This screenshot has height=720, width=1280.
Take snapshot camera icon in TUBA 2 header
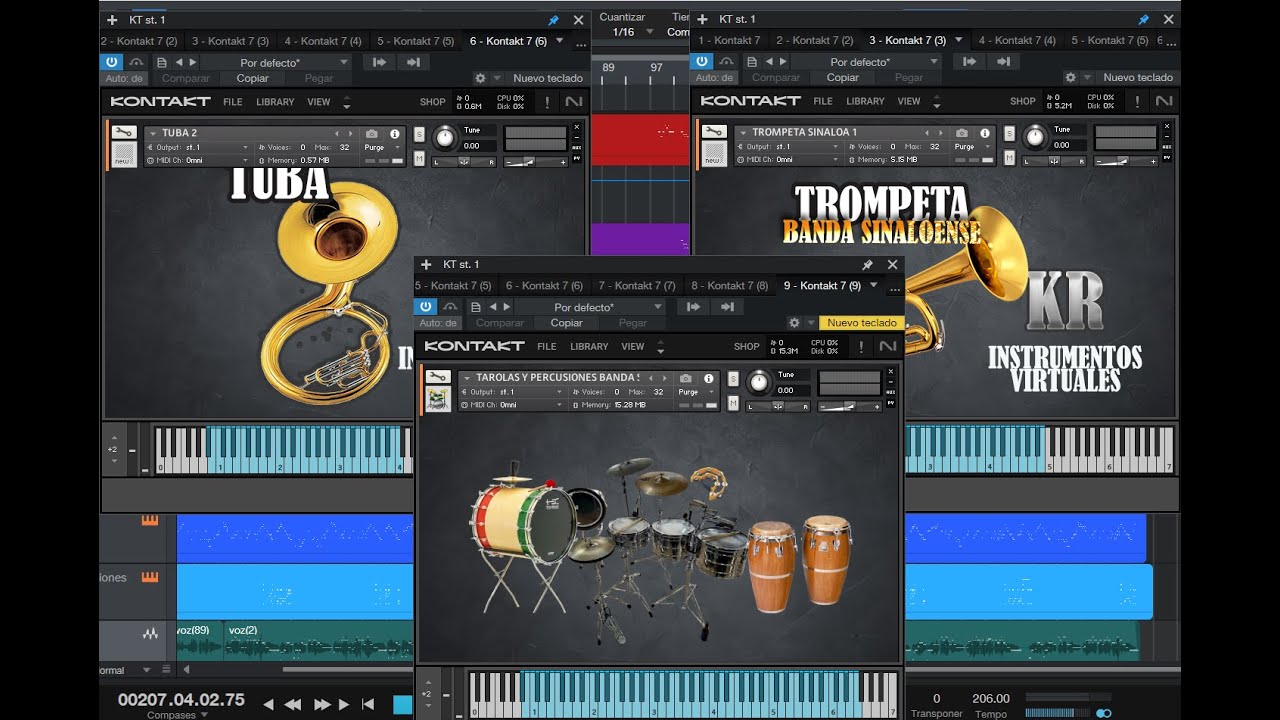[372, 133]
